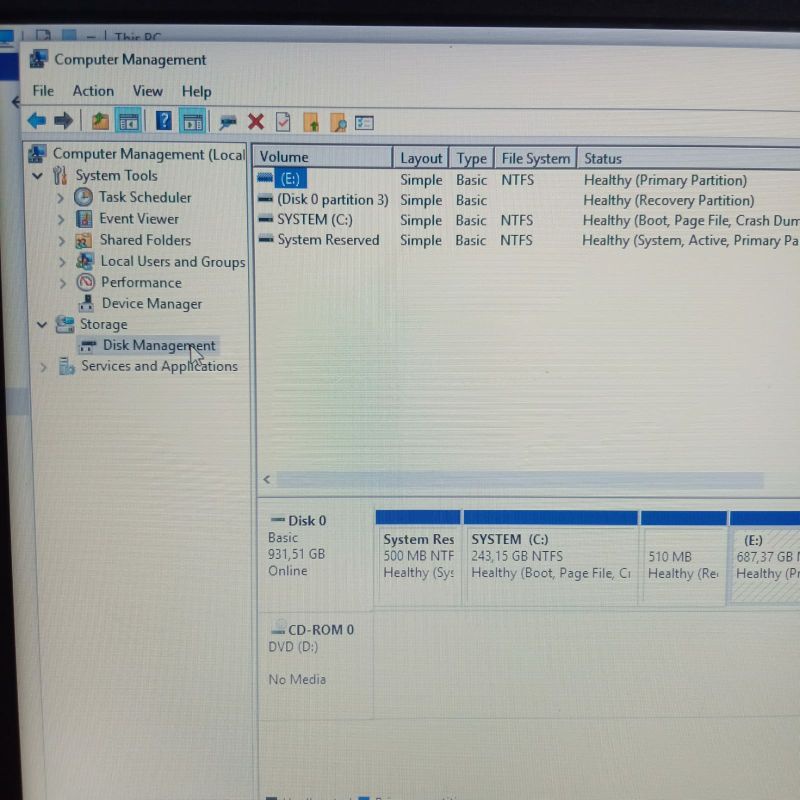Collapse the System Tools tree node
This screenshot has height=800, width=800.
coord(38,176)
